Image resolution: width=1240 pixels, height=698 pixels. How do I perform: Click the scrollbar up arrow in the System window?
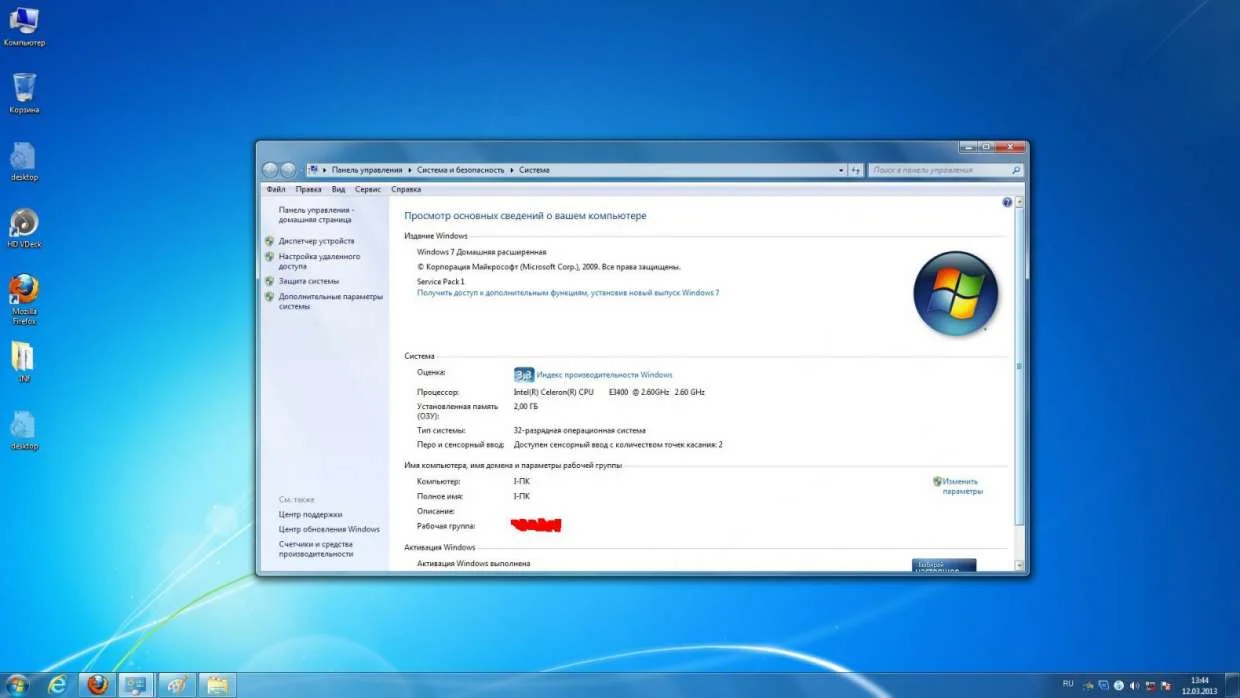(x=1020, y=202)
